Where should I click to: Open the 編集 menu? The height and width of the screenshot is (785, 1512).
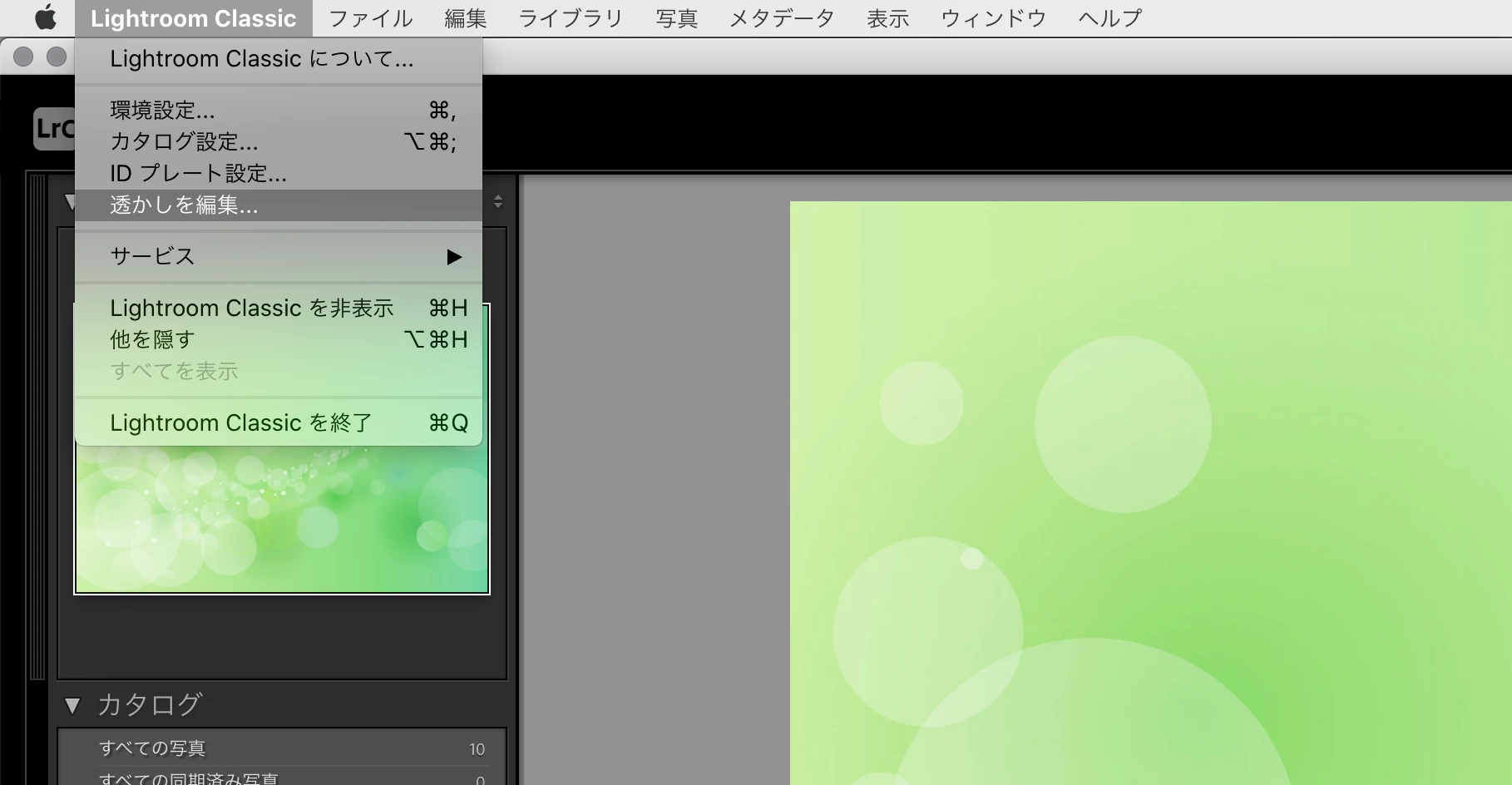tap(465, 18)
